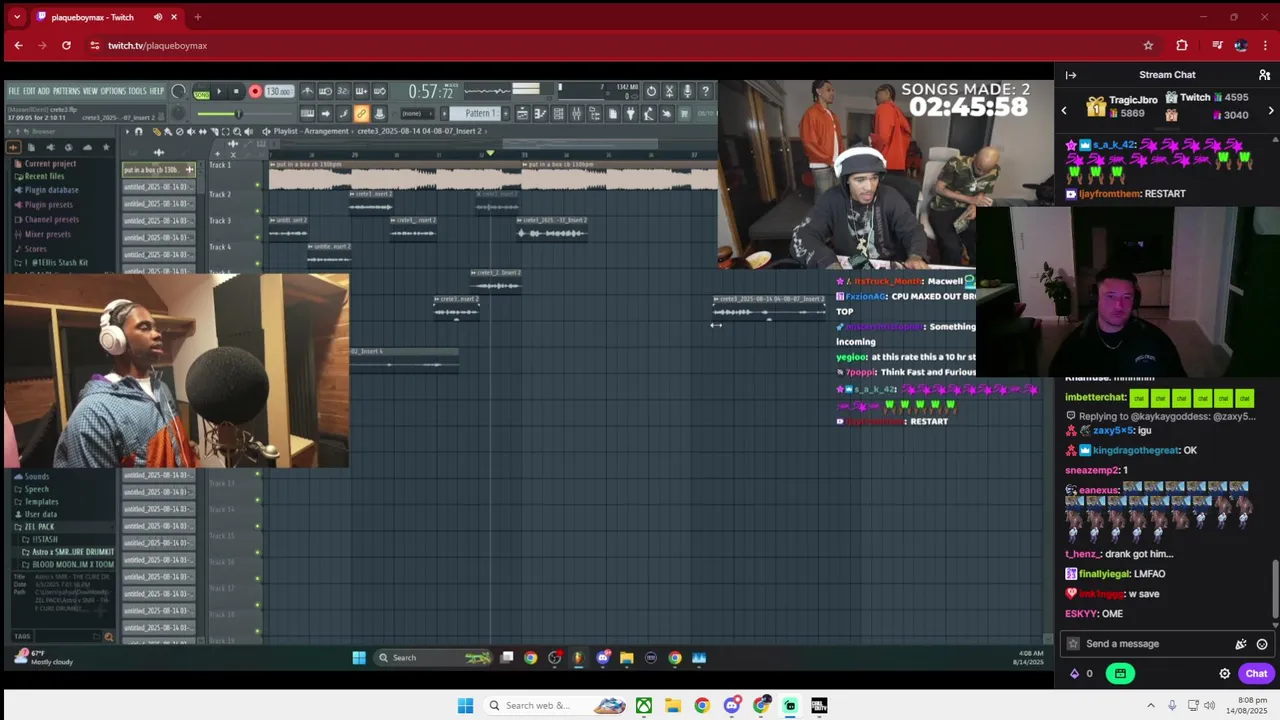Open the (none) selector next to Pattern 1

click(x=418, y=113)
